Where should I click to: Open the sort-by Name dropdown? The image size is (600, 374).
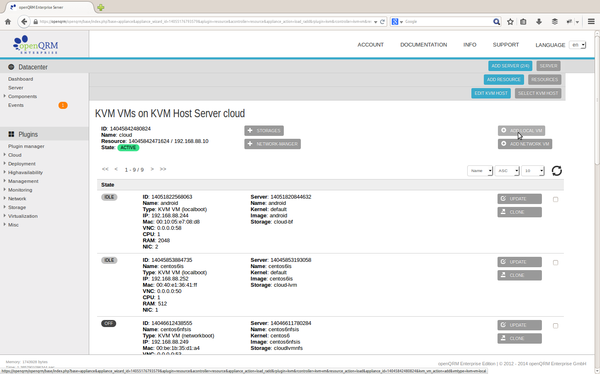(x=480, y=171)
